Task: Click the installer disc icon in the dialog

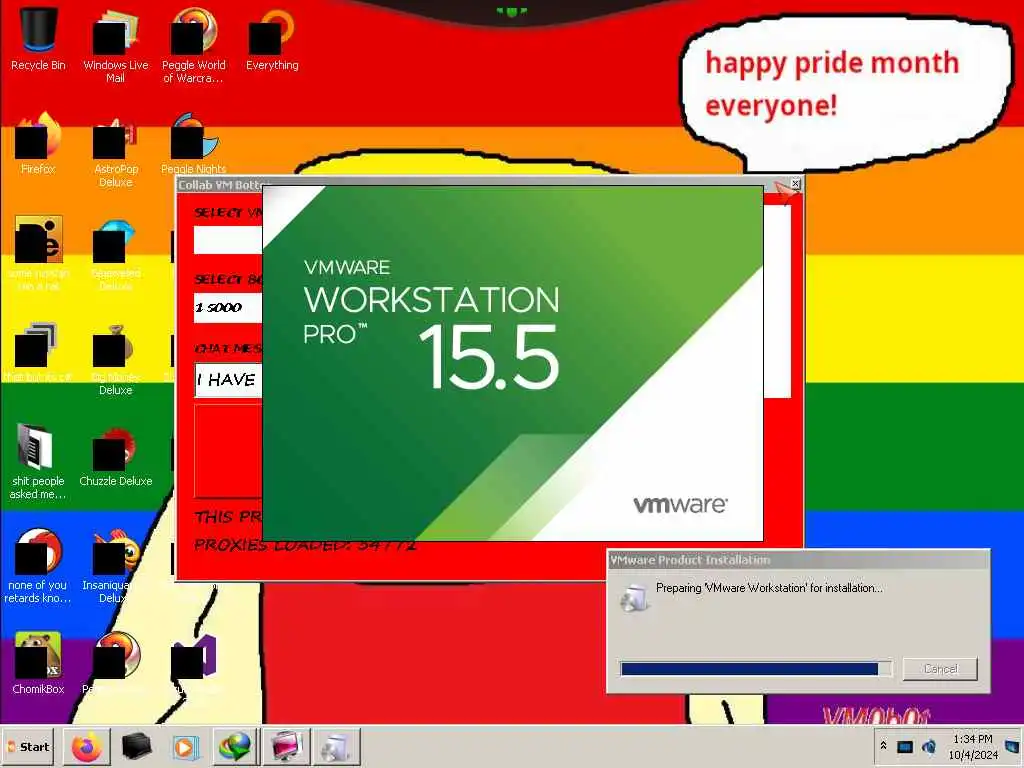Action: click(x=633, y=598)
